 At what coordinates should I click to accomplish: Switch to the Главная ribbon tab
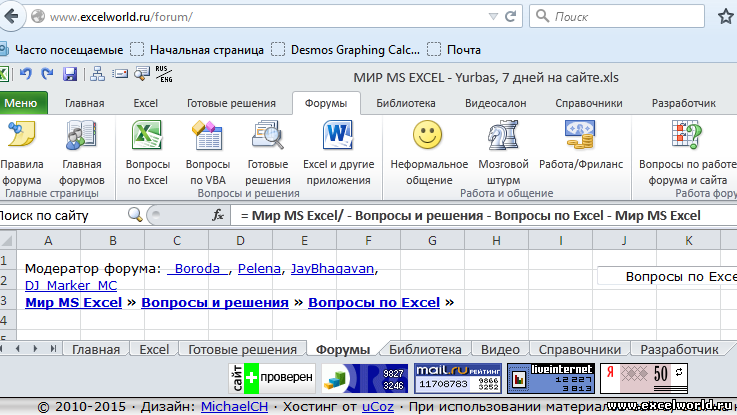(85, 103)
